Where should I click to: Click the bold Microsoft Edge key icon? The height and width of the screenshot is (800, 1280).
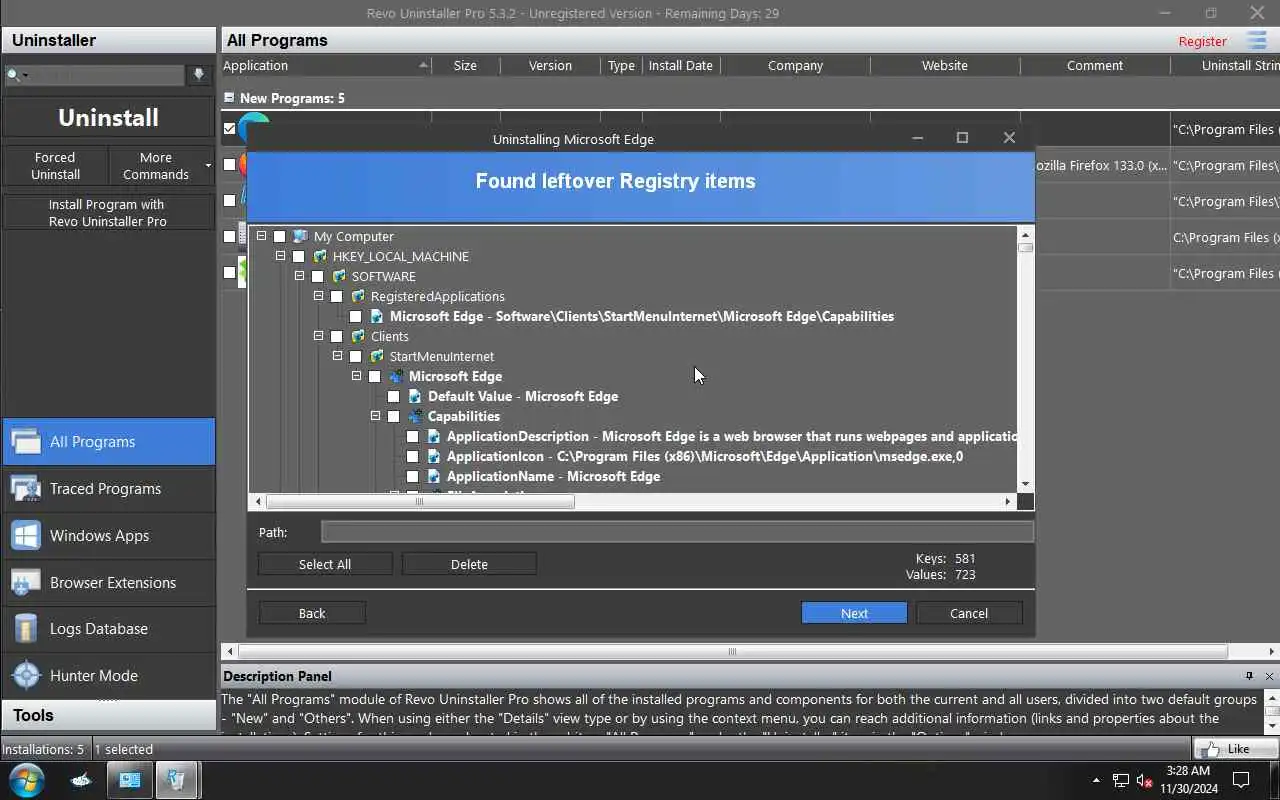(x=395, y=377)
